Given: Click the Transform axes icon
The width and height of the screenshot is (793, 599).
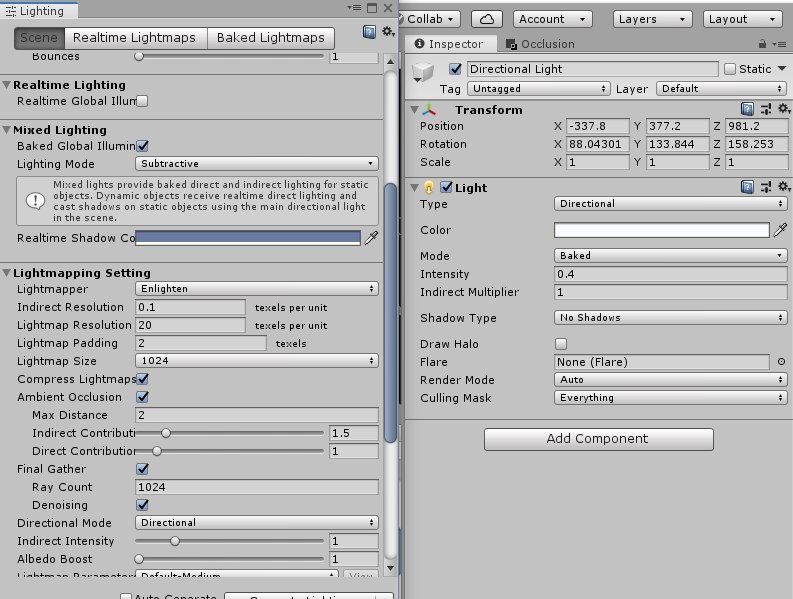Looking at the screenshot, I should pyautogui.click(x=429, y=110).
